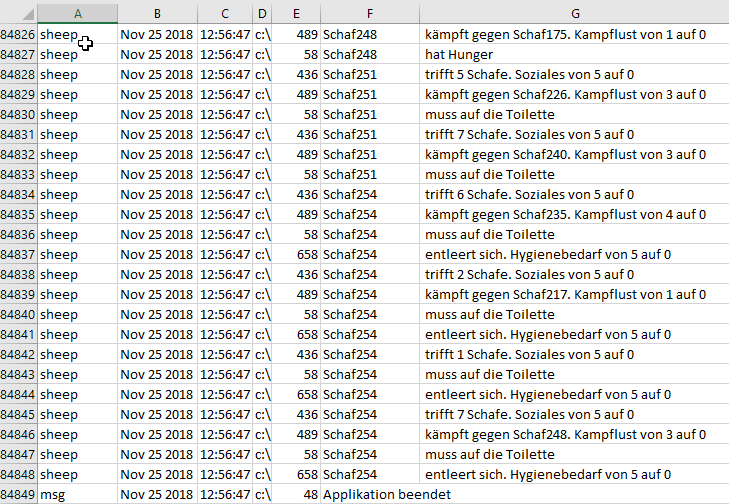Screen dimensions: 729x504
Task: Select column G header
Action: coord(575,13)
